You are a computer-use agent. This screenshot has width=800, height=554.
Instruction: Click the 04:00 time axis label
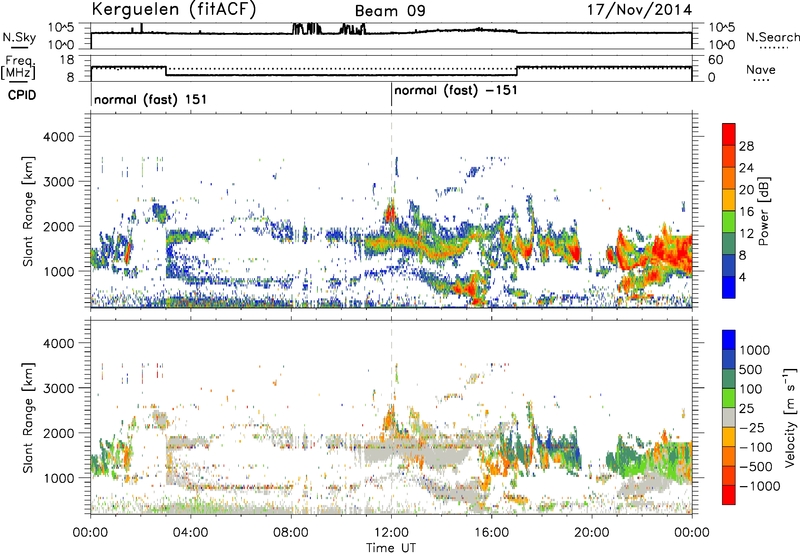click(190, 533)
